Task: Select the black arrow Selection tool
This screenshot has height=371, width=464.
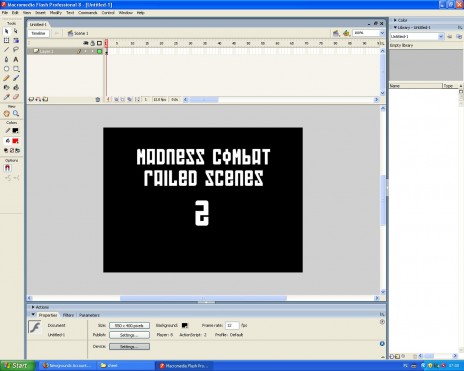Action: pos(6,31)
